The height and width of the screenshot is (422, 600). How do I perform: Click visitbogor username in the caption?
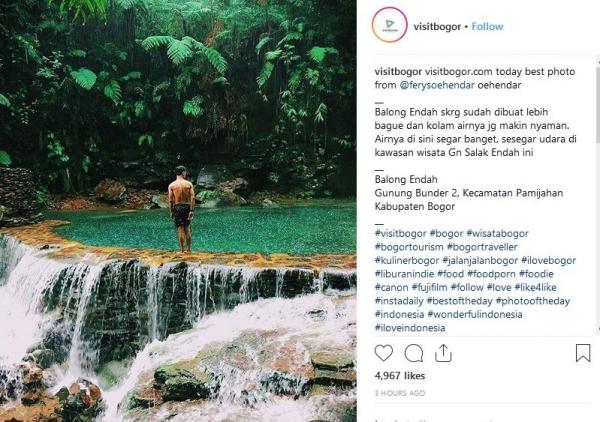pos(398,70)
